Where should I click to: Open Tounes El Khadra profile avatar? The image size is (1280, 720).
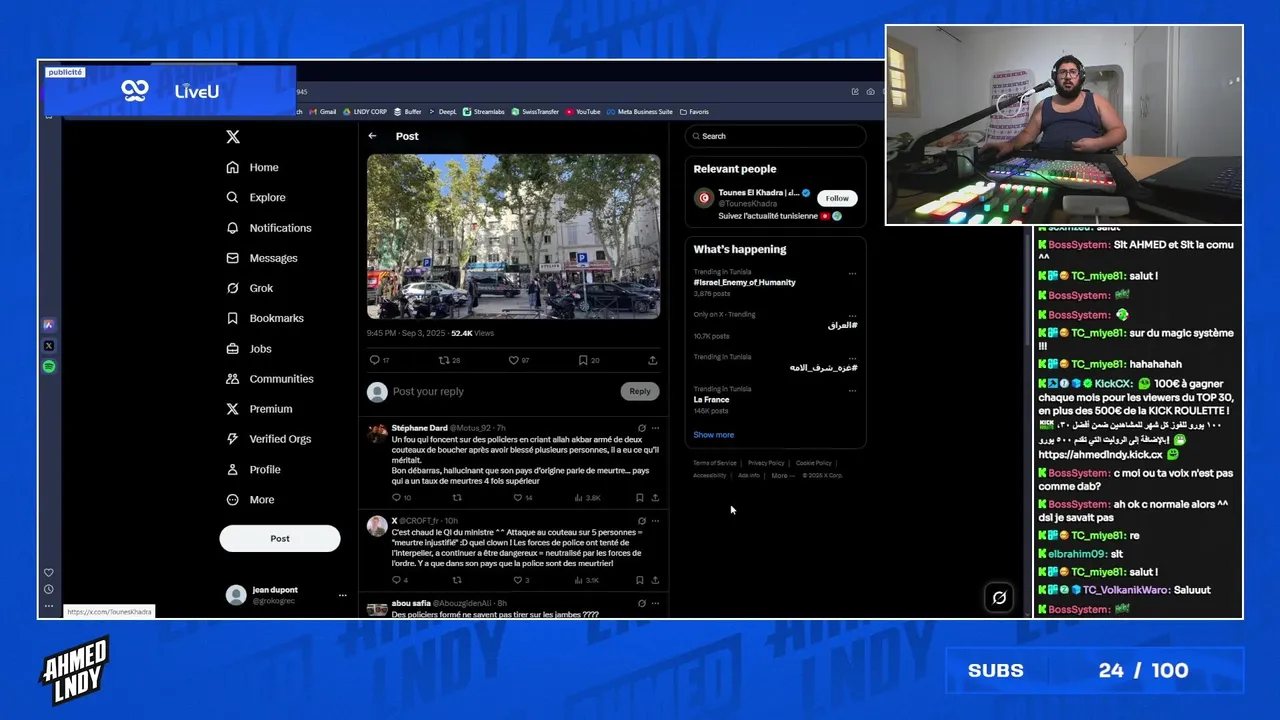[704, 198]
